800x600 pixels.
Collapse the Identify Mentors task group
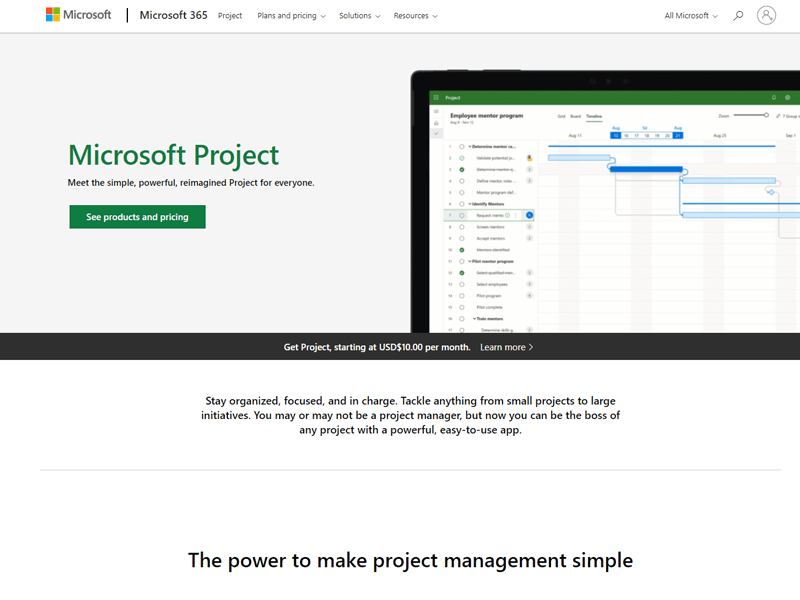[x=470, y=204]
